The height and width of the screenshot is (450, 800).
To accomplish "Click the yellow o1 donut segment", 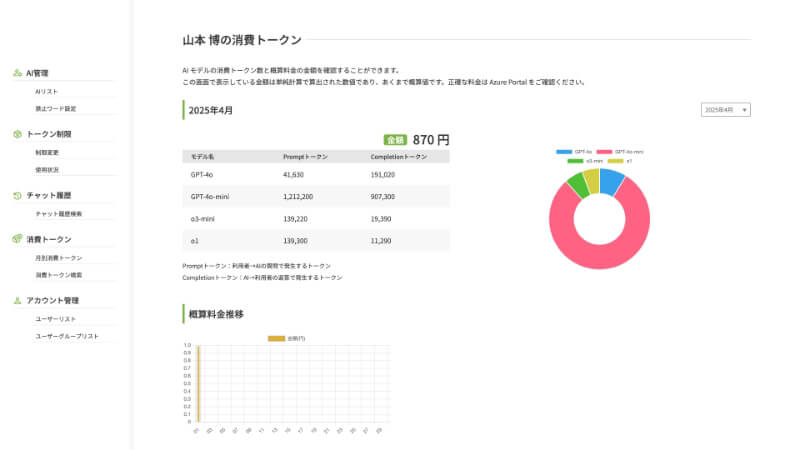I will 592,181.
